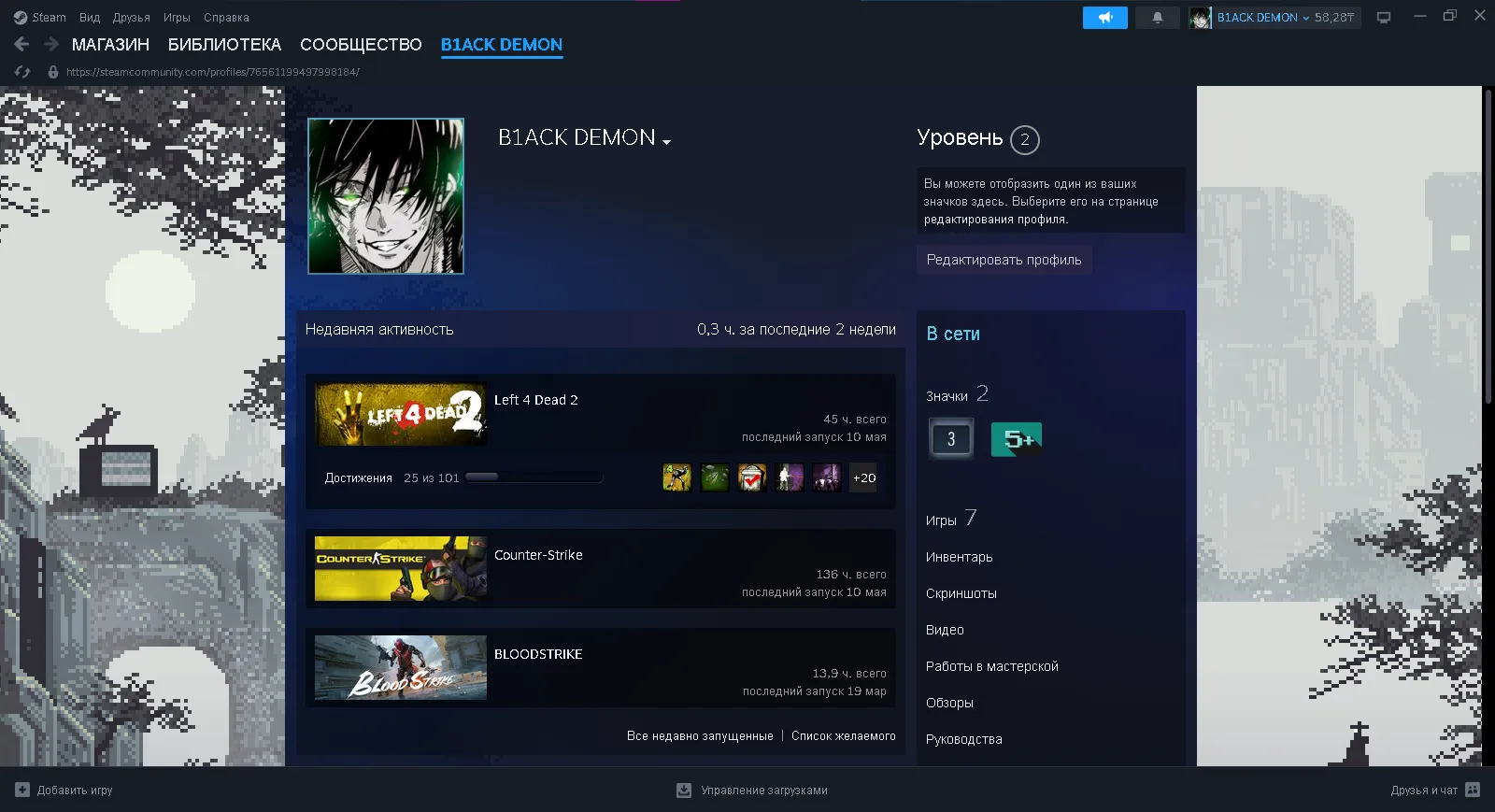
Task: Switch to Big Picture mode via the monitor icon
Action: point(1384,18)
